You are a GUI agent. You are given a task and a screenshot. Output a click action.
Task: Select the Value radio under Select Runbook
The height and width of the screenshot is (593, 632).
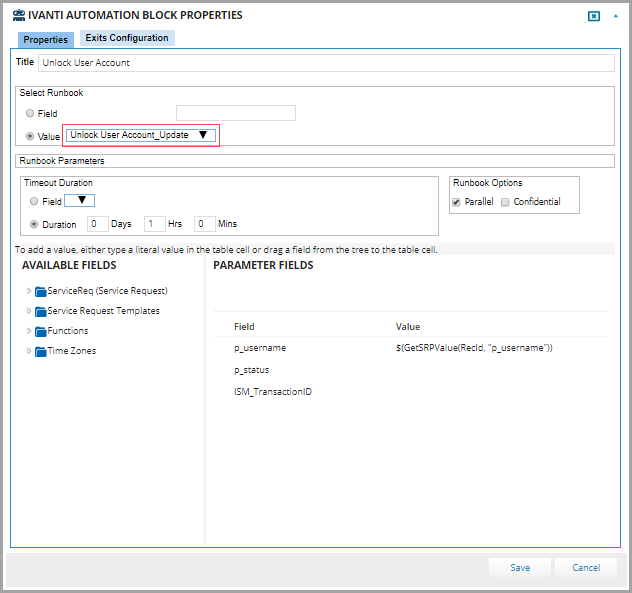point(31,135)
